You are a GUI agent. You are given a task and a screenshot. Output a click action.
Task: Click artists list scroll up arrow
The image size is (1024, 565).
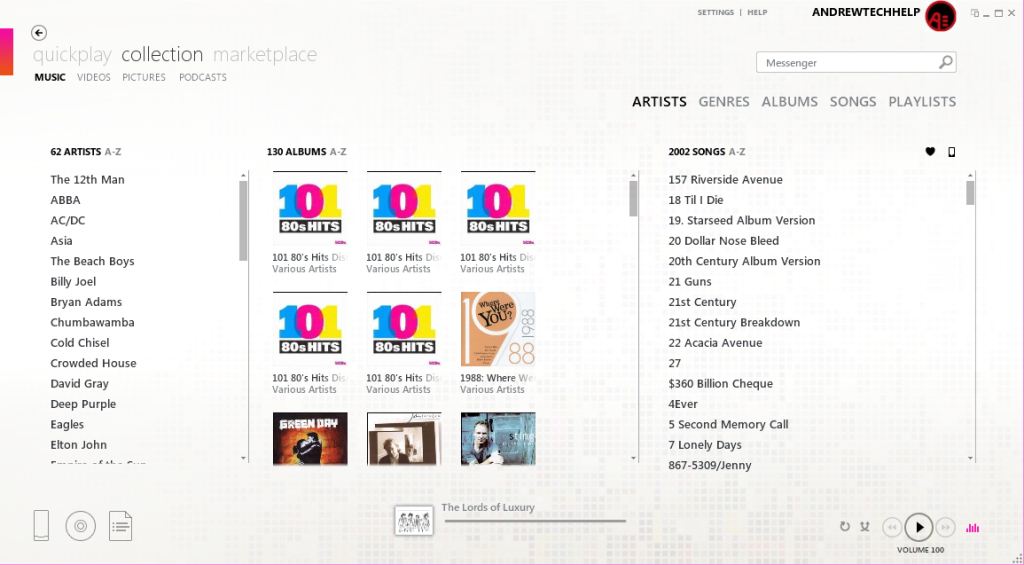click(244, 175)
